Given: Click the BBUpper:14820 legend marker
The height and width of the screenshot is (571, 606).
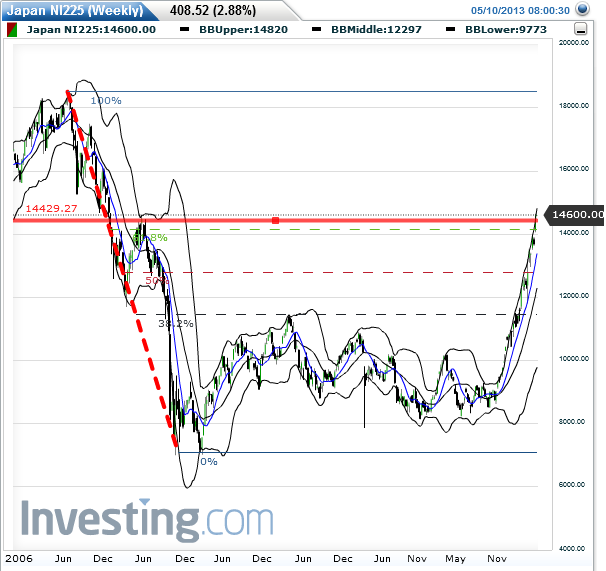Looking at the screenshot, I should (185, 29).
